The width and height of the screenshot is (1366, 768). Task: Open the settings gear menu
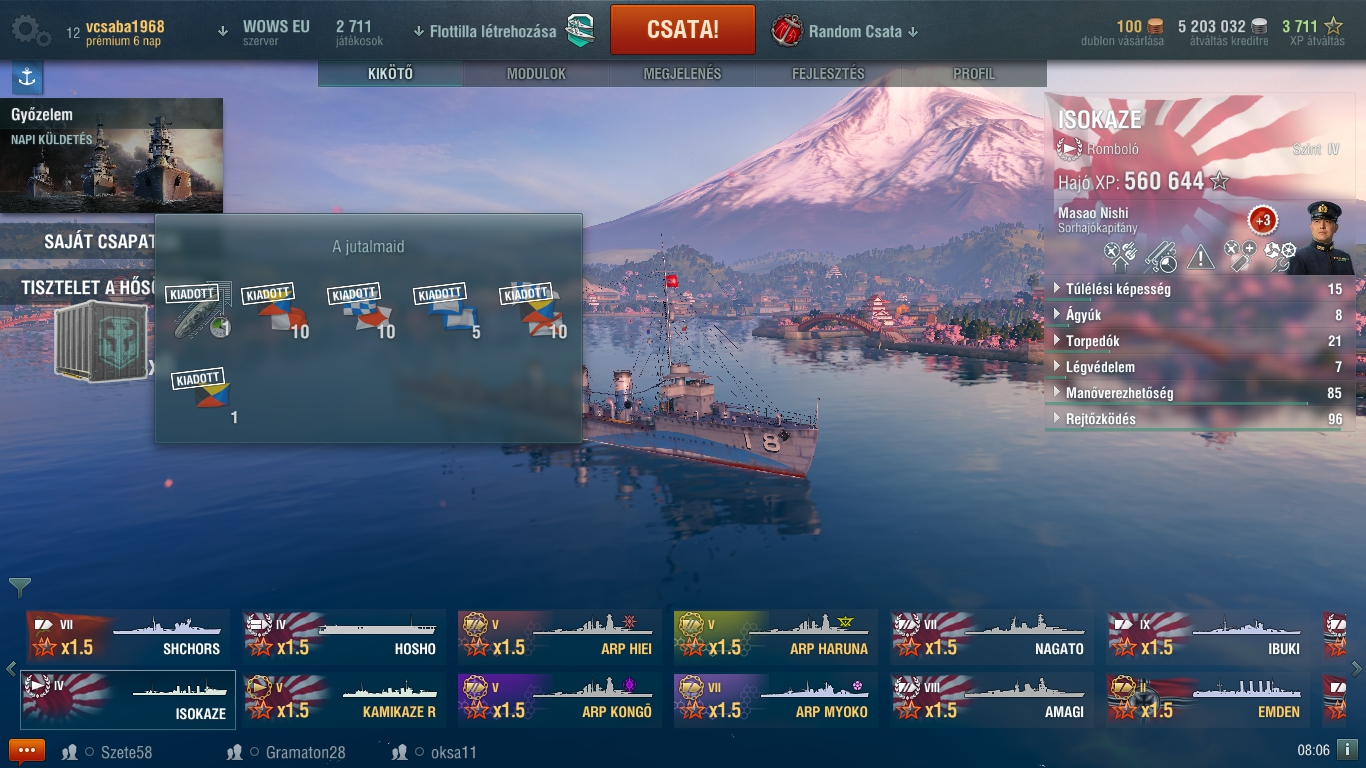click(x=30, y=31)
